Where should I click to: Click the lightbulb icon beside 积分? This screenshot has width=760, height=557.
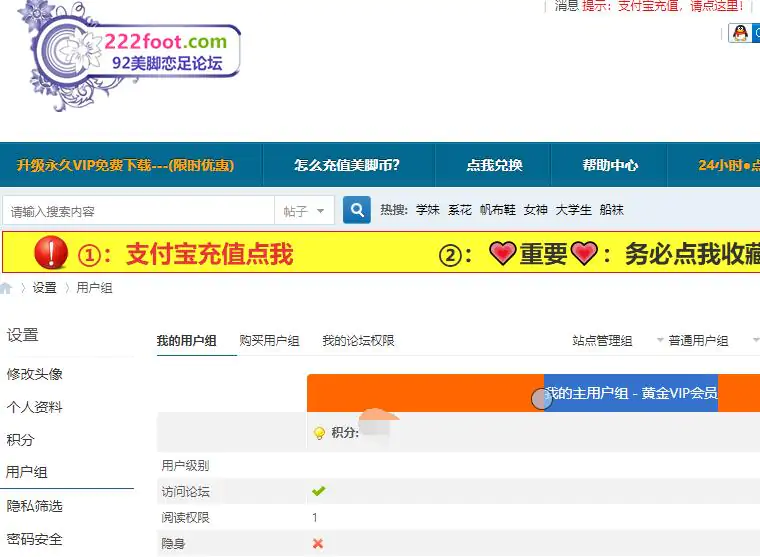(319, 433)
